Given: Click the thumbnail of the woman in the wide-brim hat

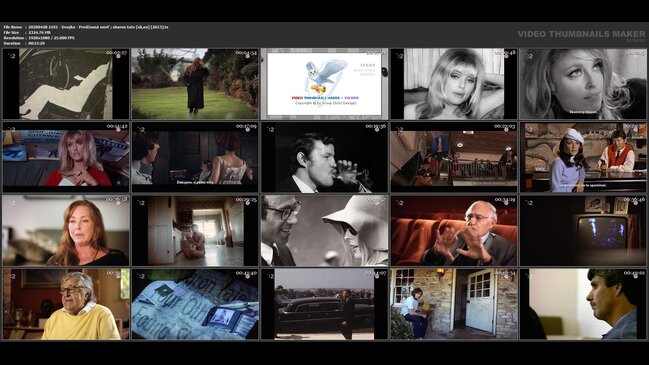Looking at the screenshot, I should coord(324,231).
